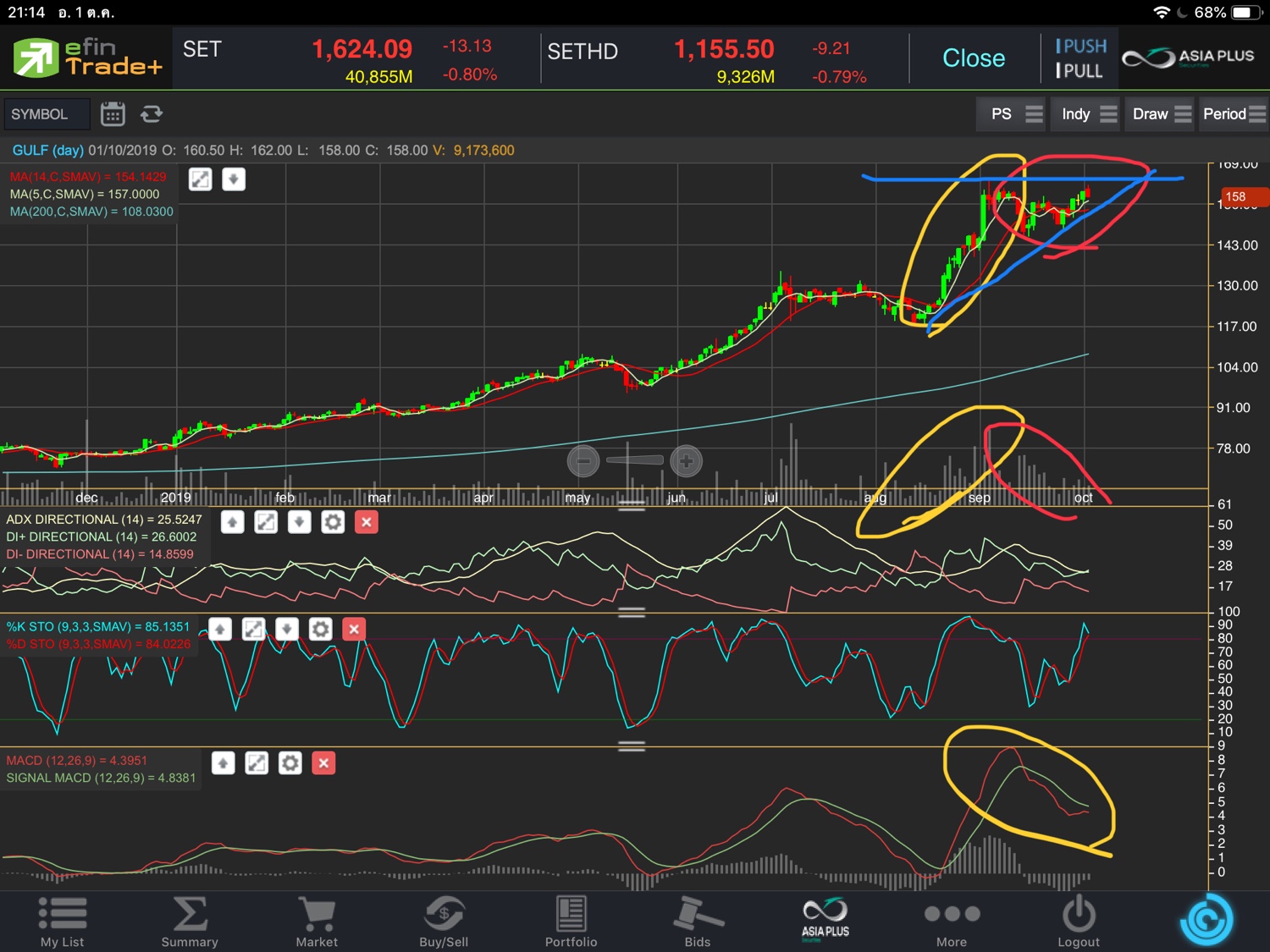Zoom out chart with minus button
Viewport: 1270px width, 952px height.
coord(583,461)
